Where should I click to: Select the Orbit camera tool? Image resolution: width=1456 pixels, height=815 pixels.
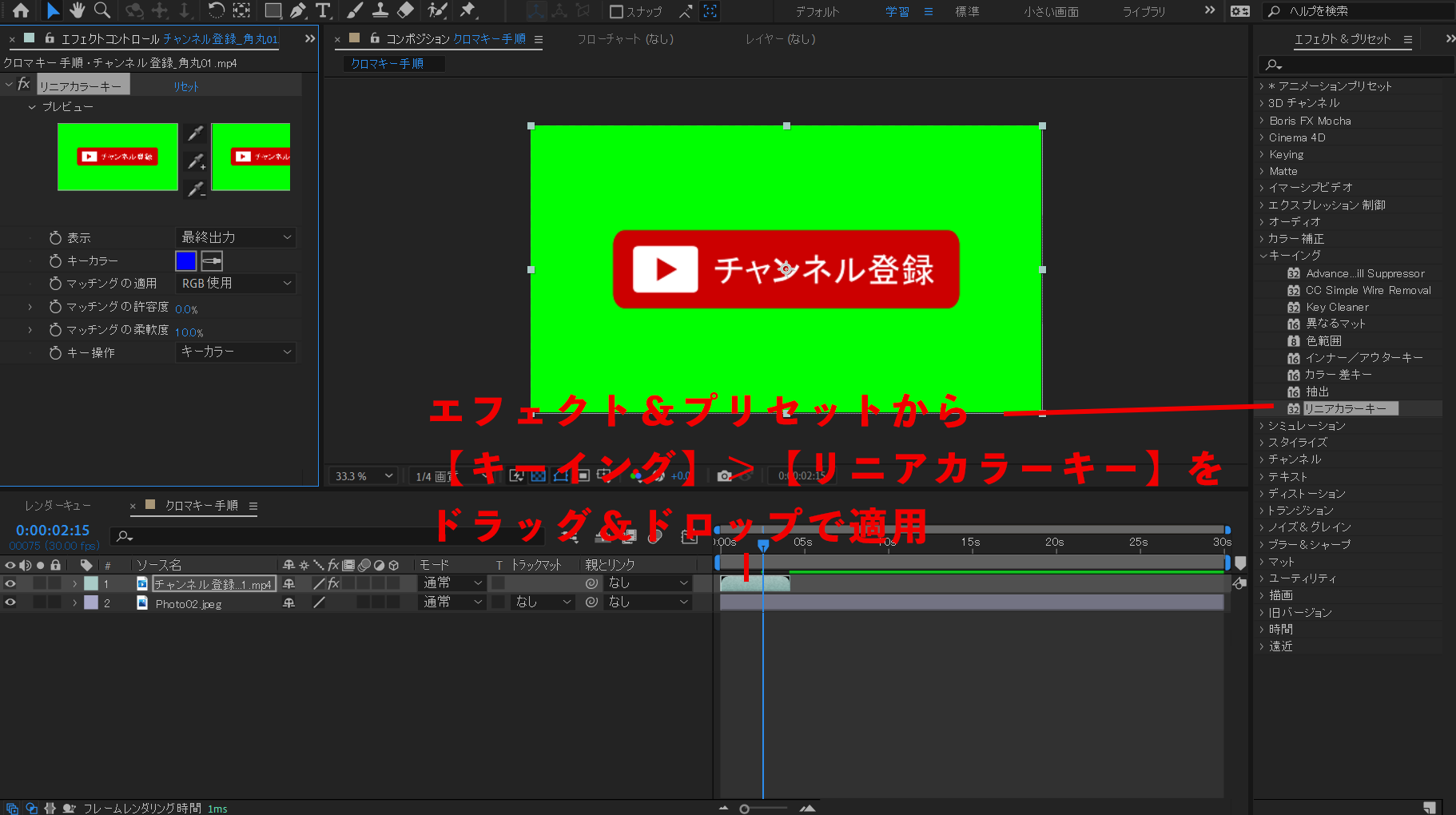coord(134,10)
